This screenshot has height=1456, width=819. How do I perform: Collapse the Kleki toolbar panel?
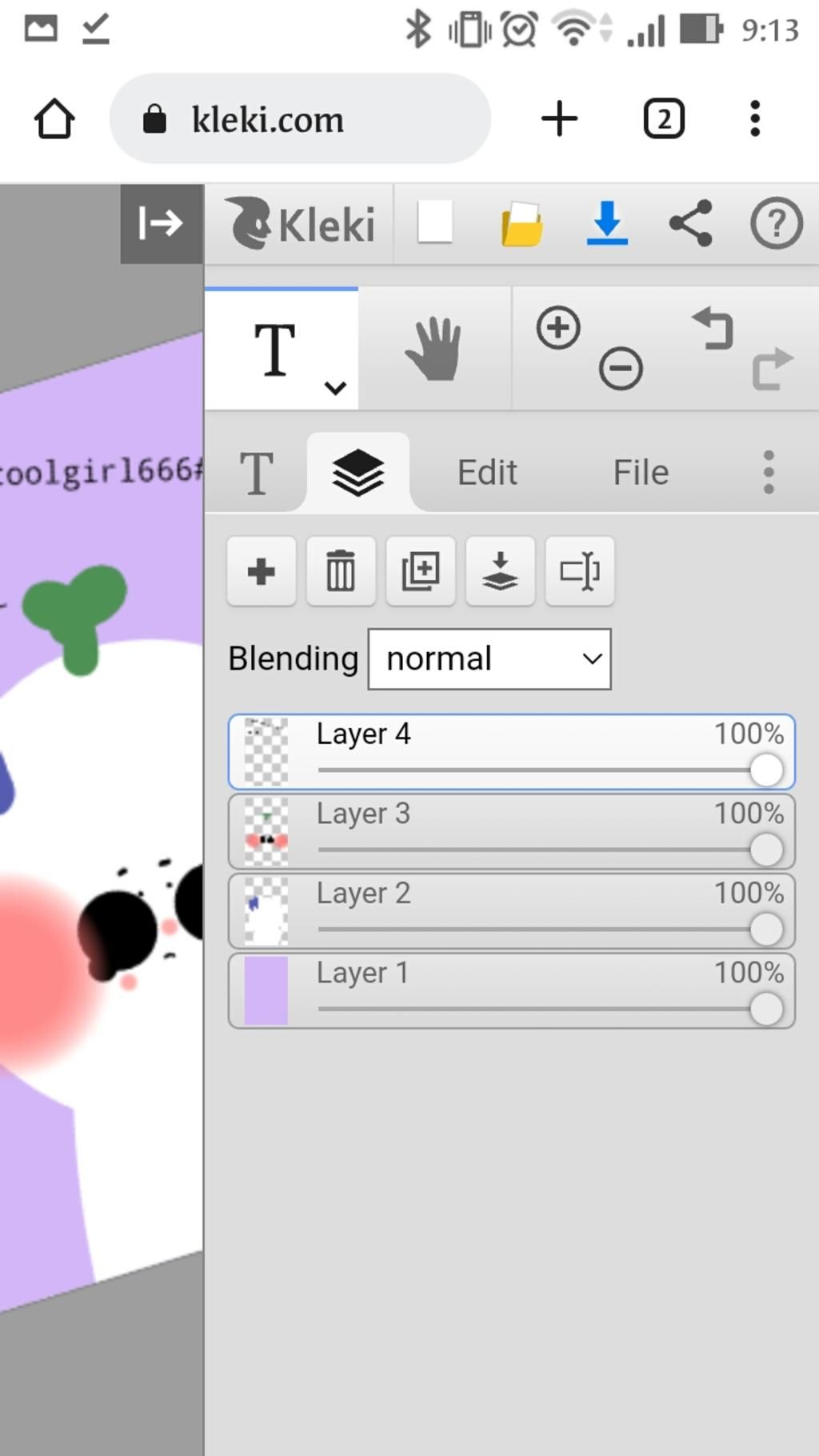tap(161, 223)
